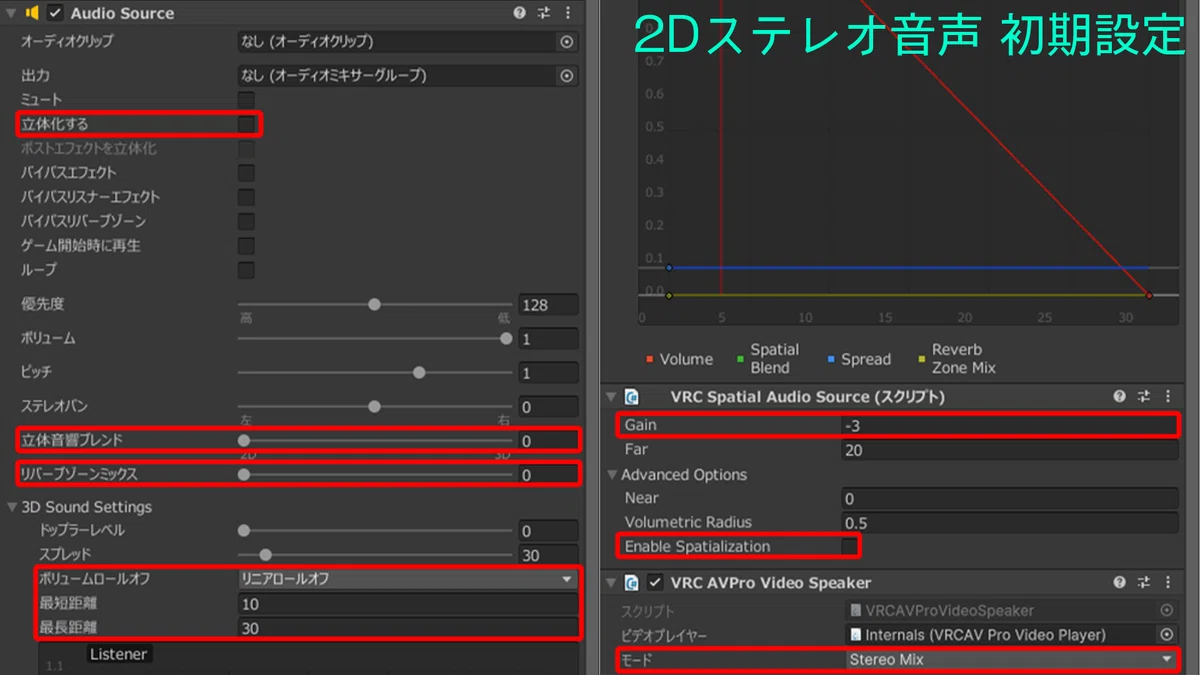Image resolution: width=1200 pixels, height=675 pixels.
Task: Click the Far value field
Action: (1010, 451)
